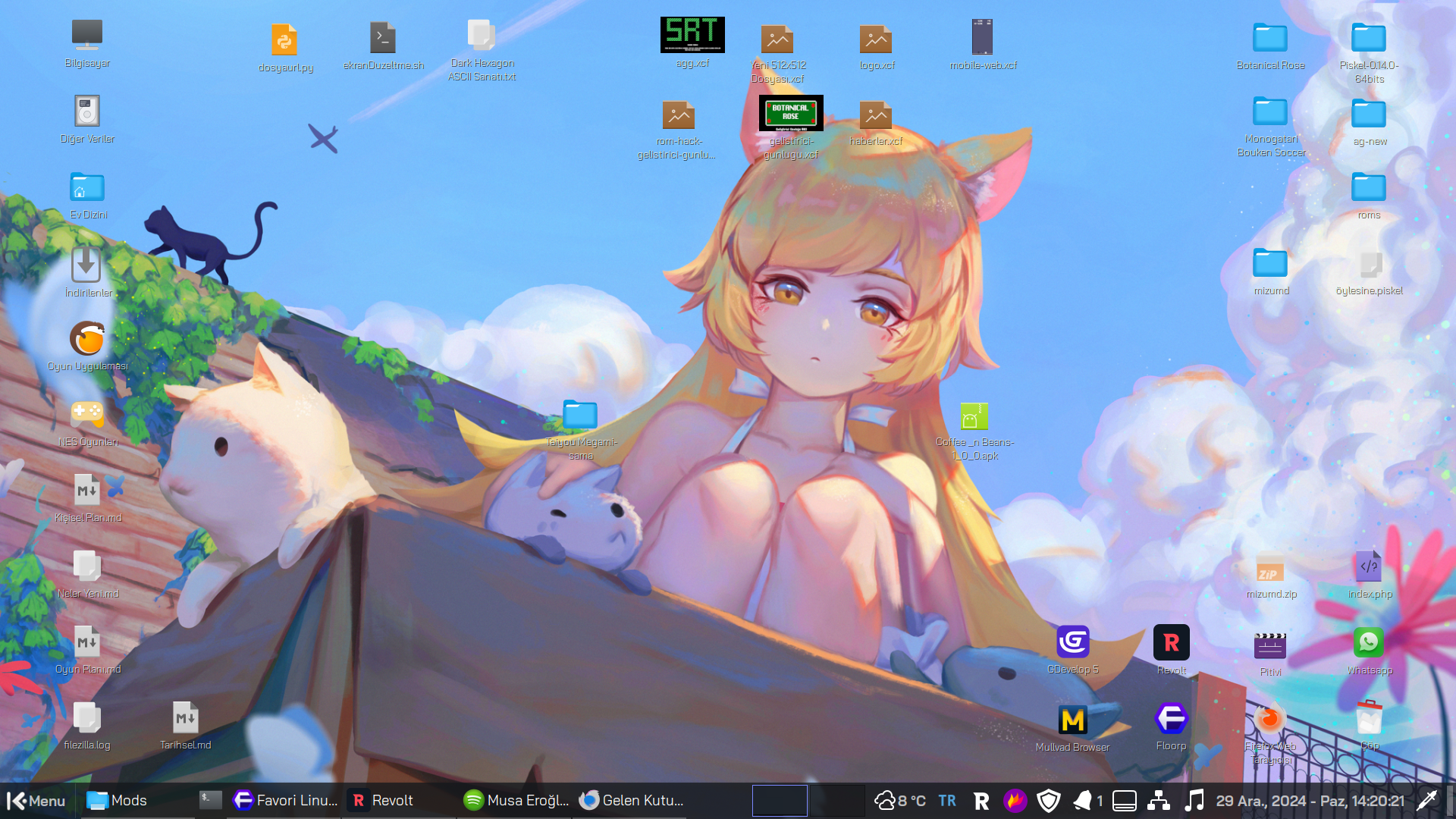Switch to Musa Eroğl... Spotify window

[x=516, y=801]
